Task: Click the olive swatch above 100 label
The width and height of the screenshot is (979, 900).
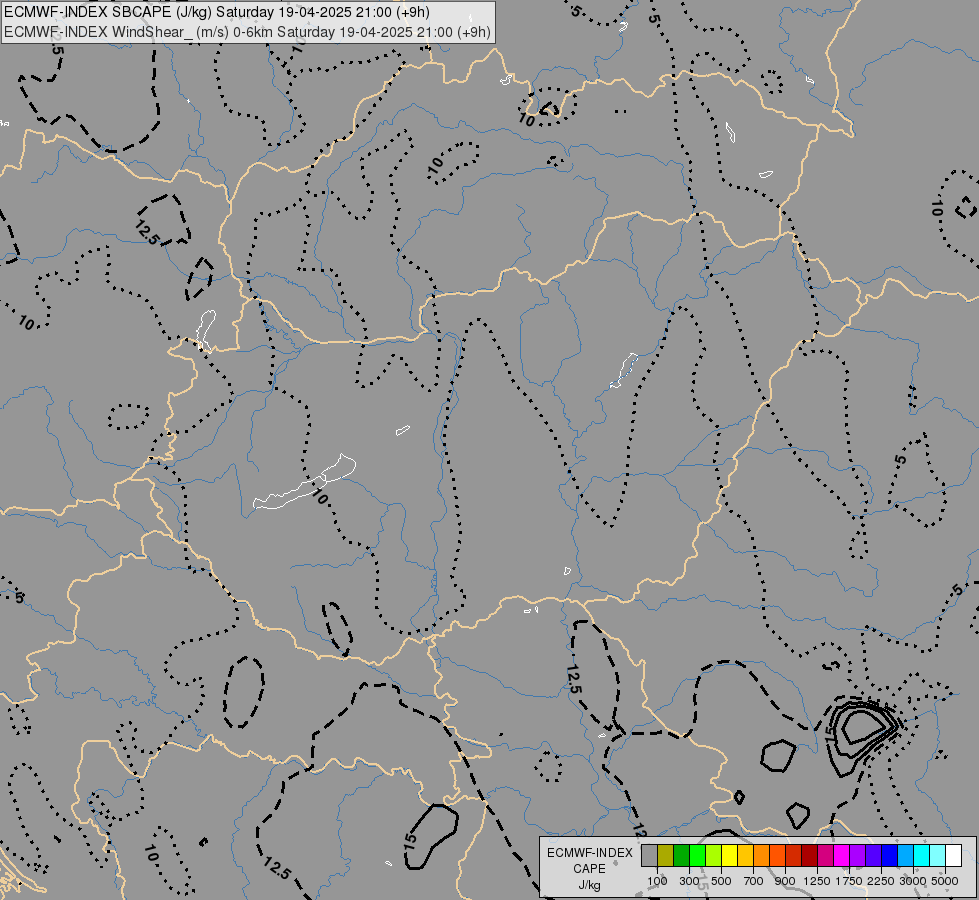Action: (x=666, y=856)
